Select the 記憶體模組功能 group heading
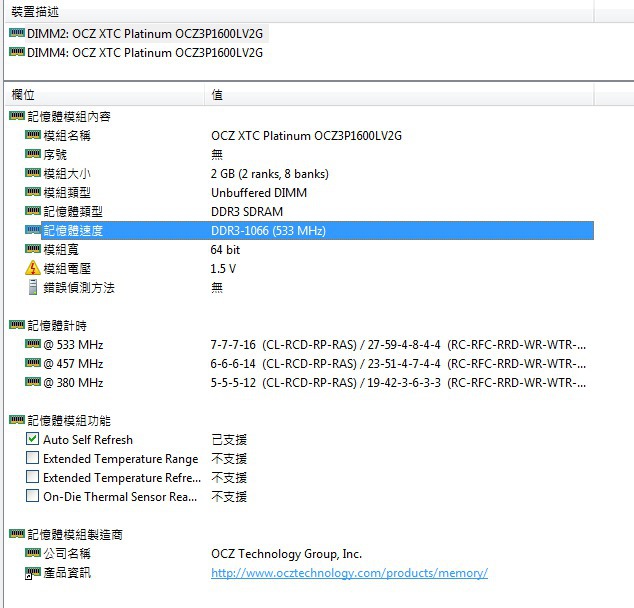This screenshot has height=608, width=634. (x=69, y=421)
